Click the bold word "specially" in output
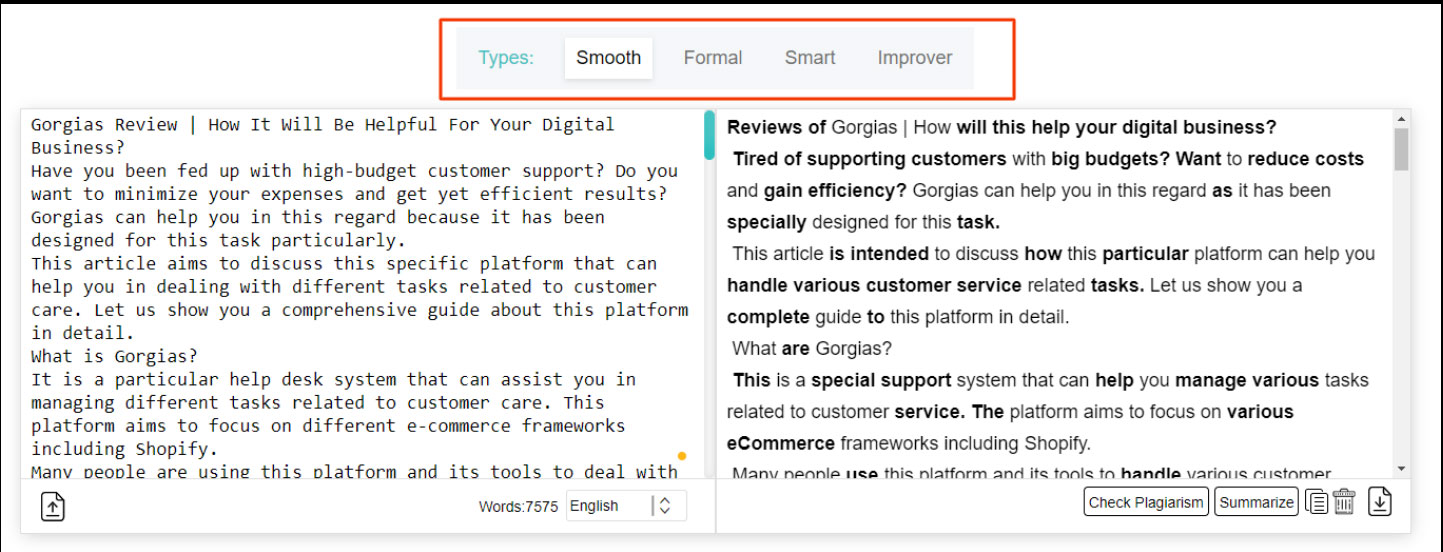The height and width of the screenshot is (552, 1443). click(766, 222)
